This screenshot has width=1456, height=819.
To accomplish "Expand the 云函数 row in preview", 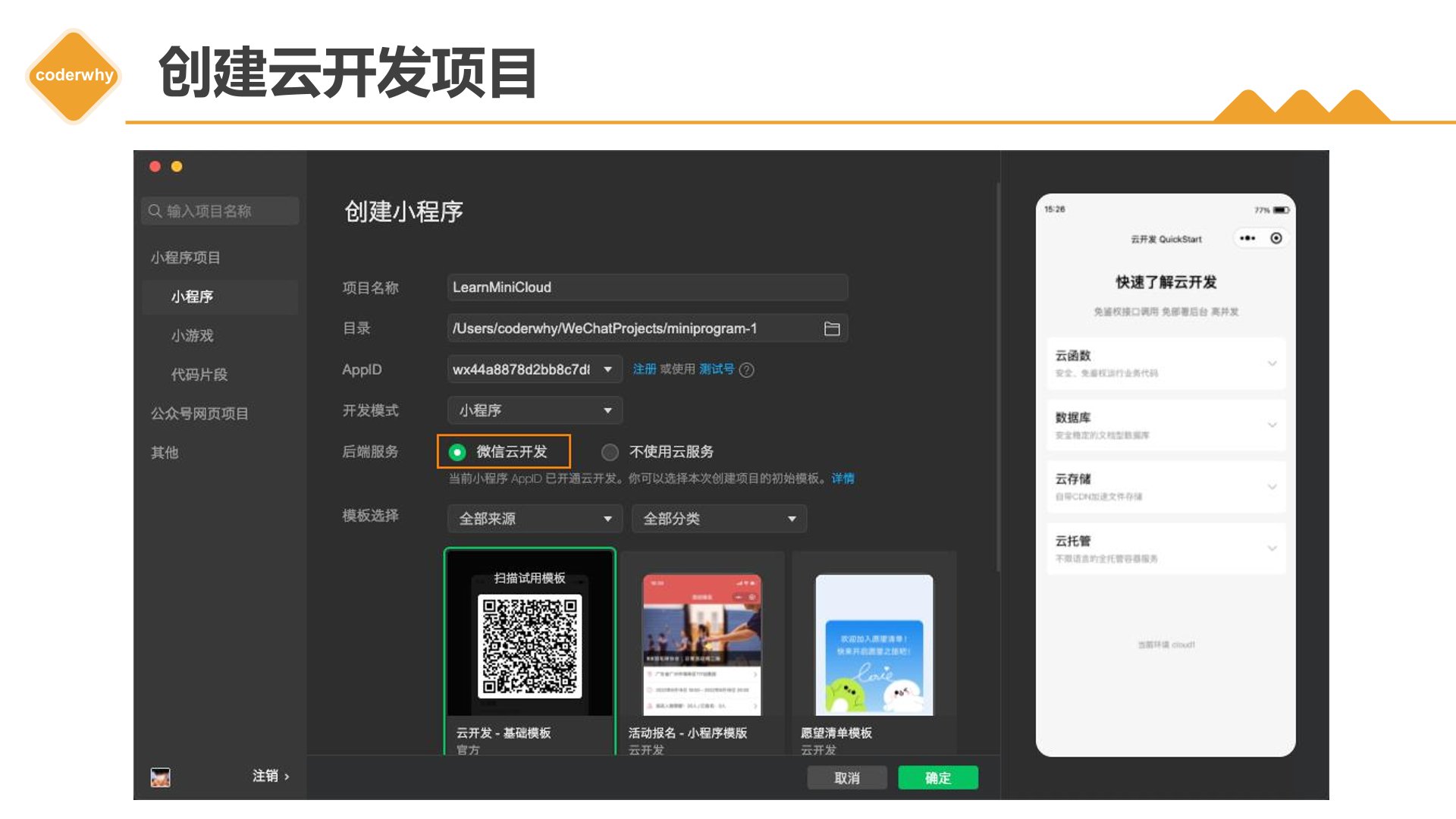I will (x=1166, y=363).
